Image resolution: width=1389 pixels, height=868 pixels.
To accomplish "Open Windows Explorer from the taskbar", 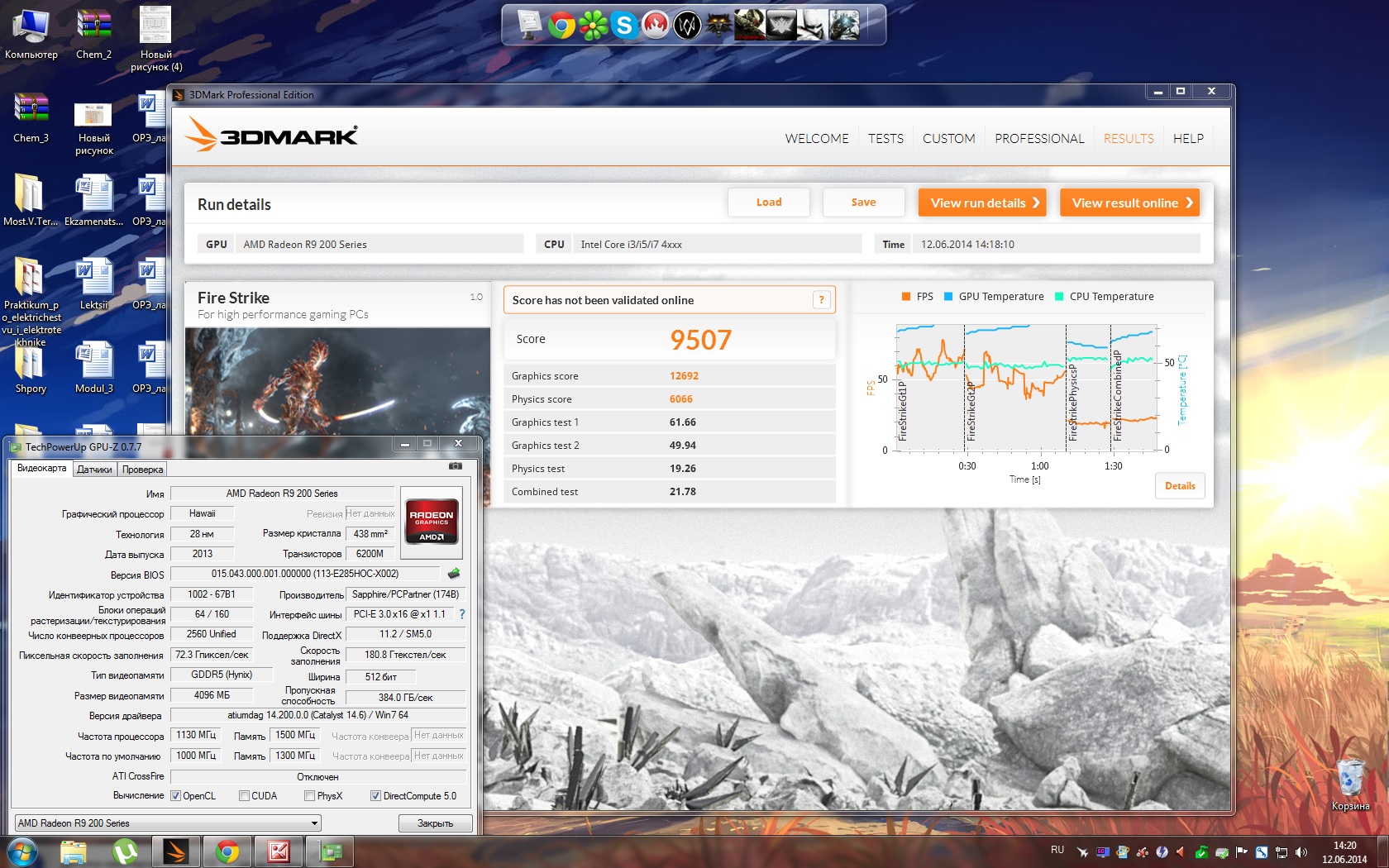I will (x=74, y=851).
